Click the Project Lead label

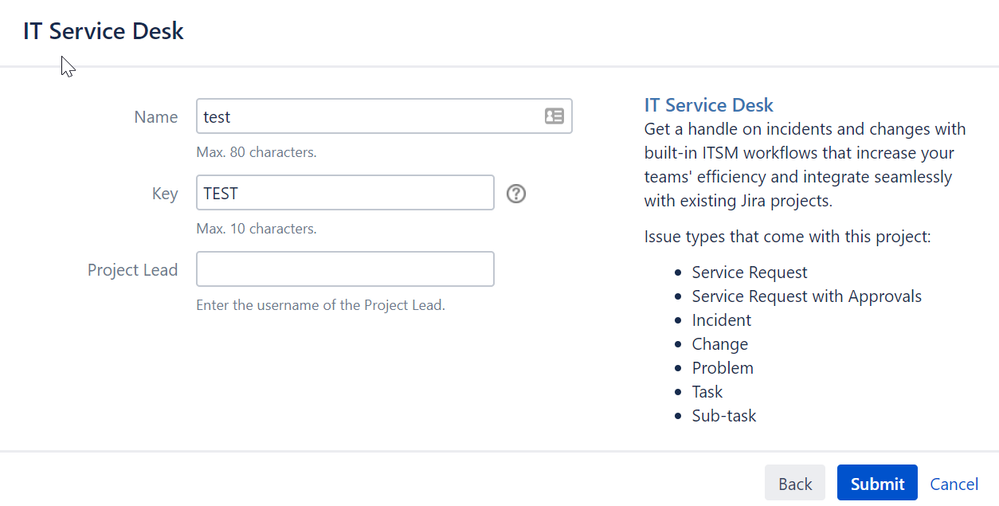click(133, 270)
